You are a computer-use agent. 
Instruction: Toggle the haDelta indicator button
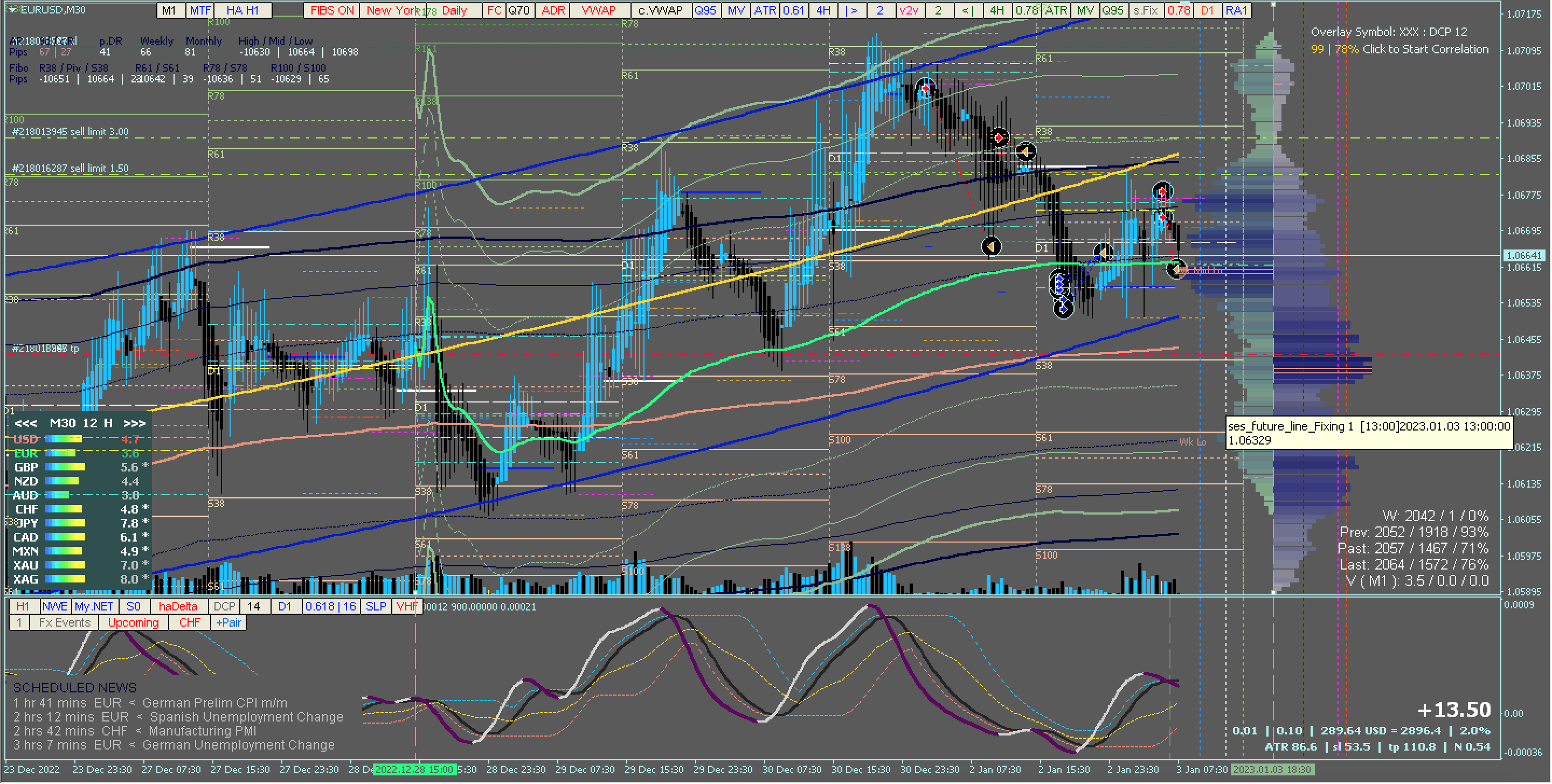pyautogui.click(x=178, y=607)
